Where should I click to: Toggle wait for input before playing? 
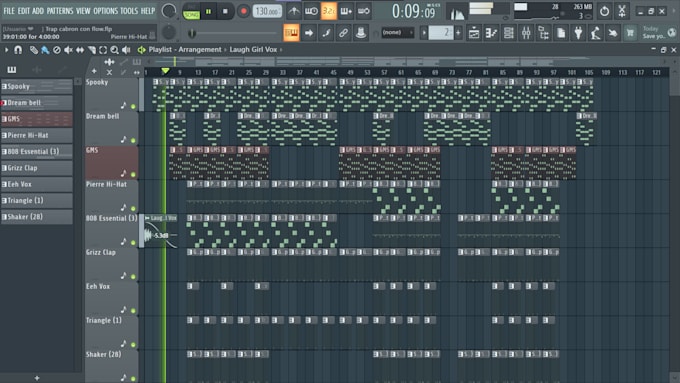311,11
